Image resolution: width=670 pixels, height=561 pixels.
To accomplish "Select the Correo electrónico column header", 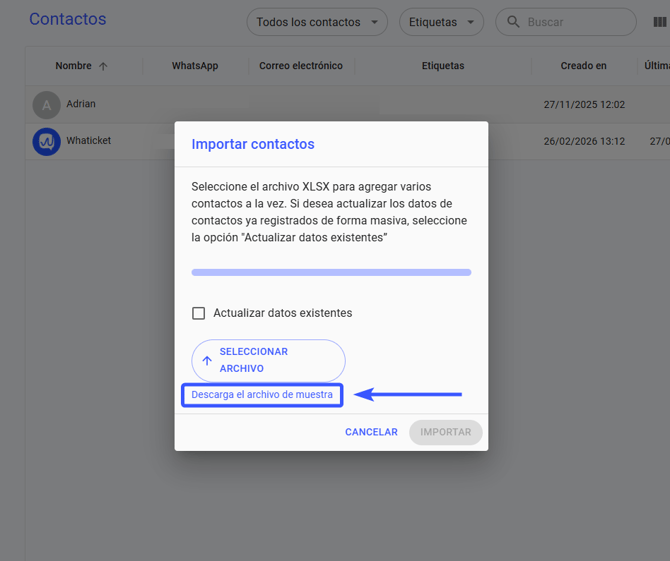I will tap(301, 66).
